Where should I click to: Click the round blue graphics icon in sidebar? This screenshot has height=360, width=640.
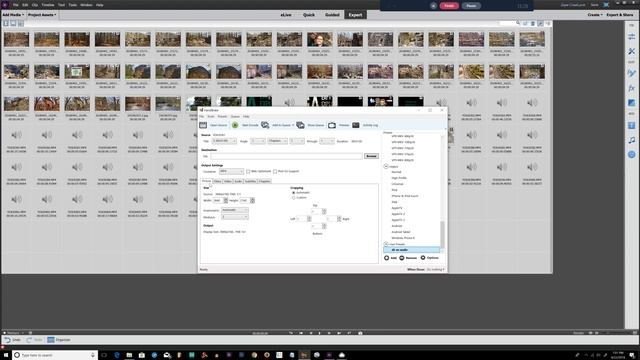tap(631, 154)
